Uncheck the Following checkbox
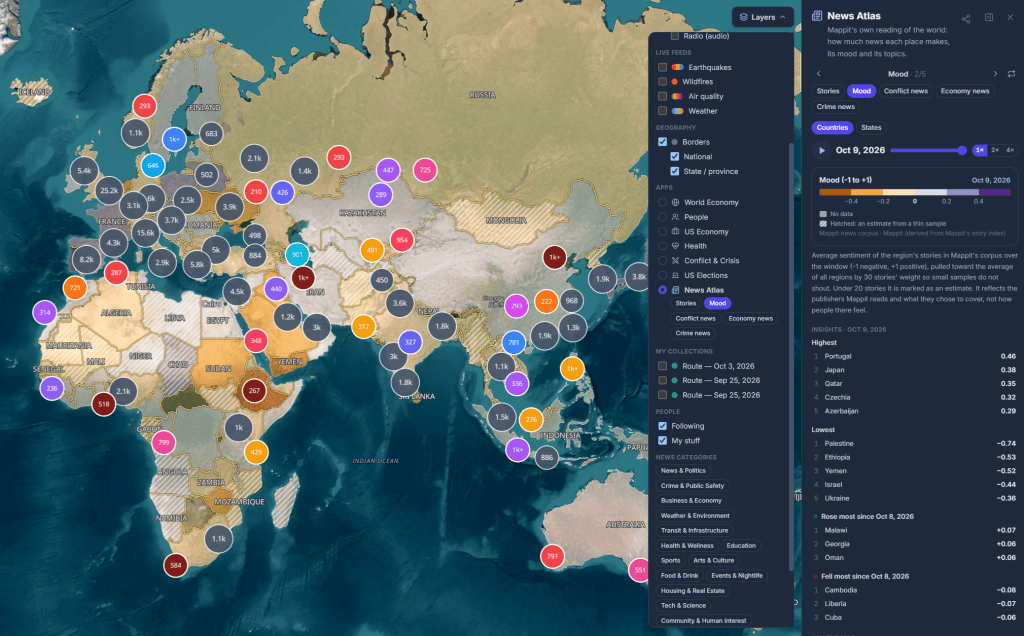Image resolution: width=1024 pixels, height=636 pixels. pyautogui.click(x=662, y=426)
